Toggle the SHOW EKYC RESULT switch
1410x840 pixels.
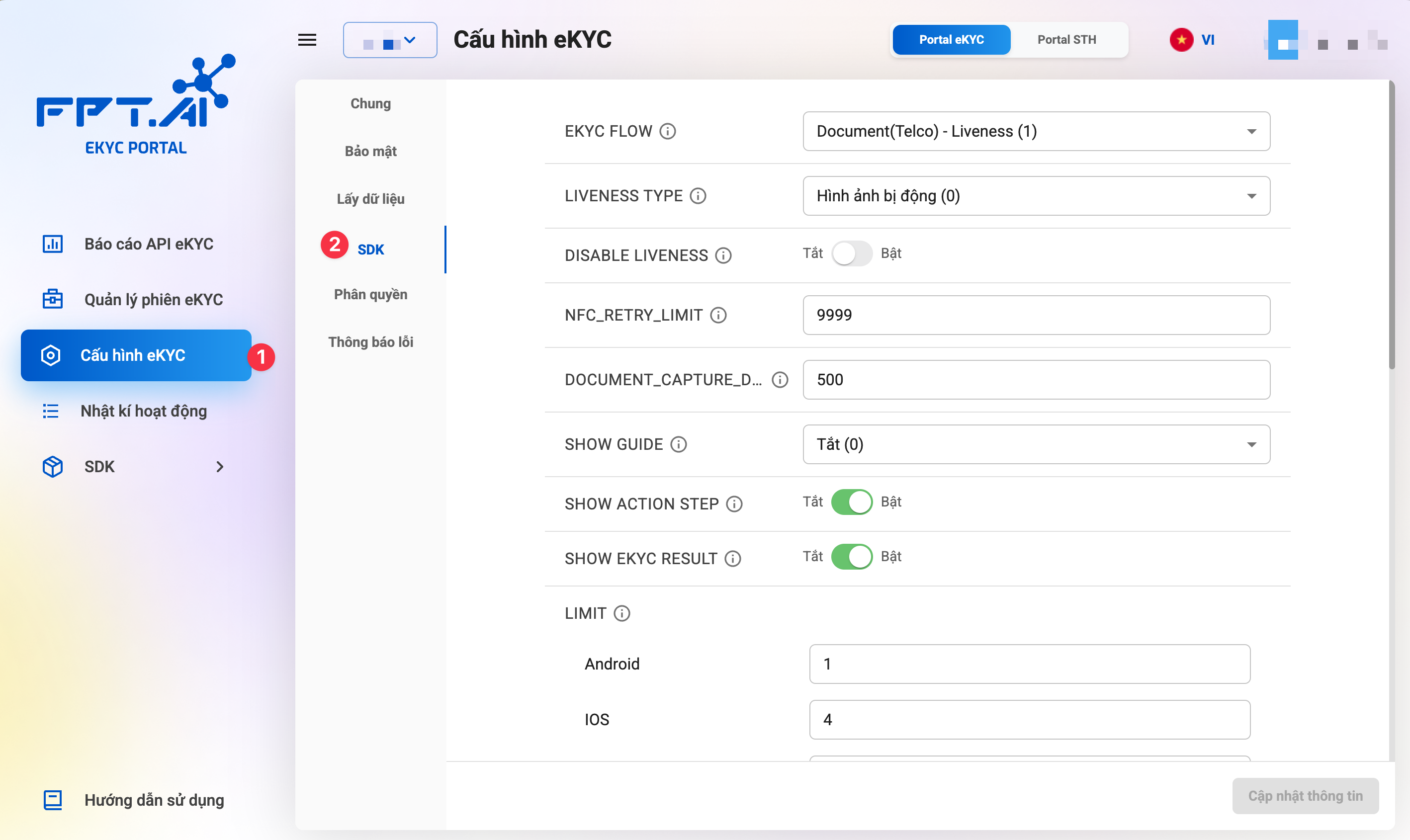[x=851, y=557]
